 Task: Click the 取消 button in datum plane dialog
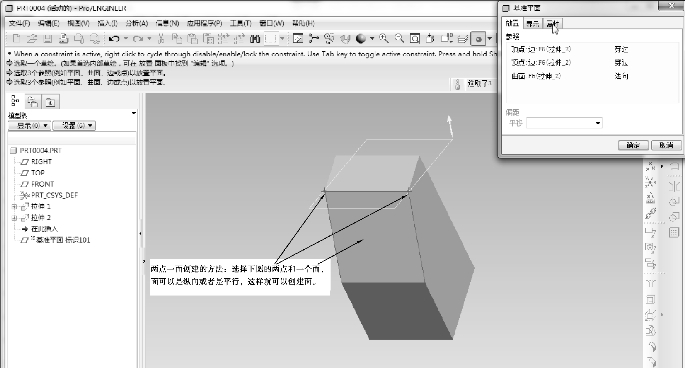666,145
